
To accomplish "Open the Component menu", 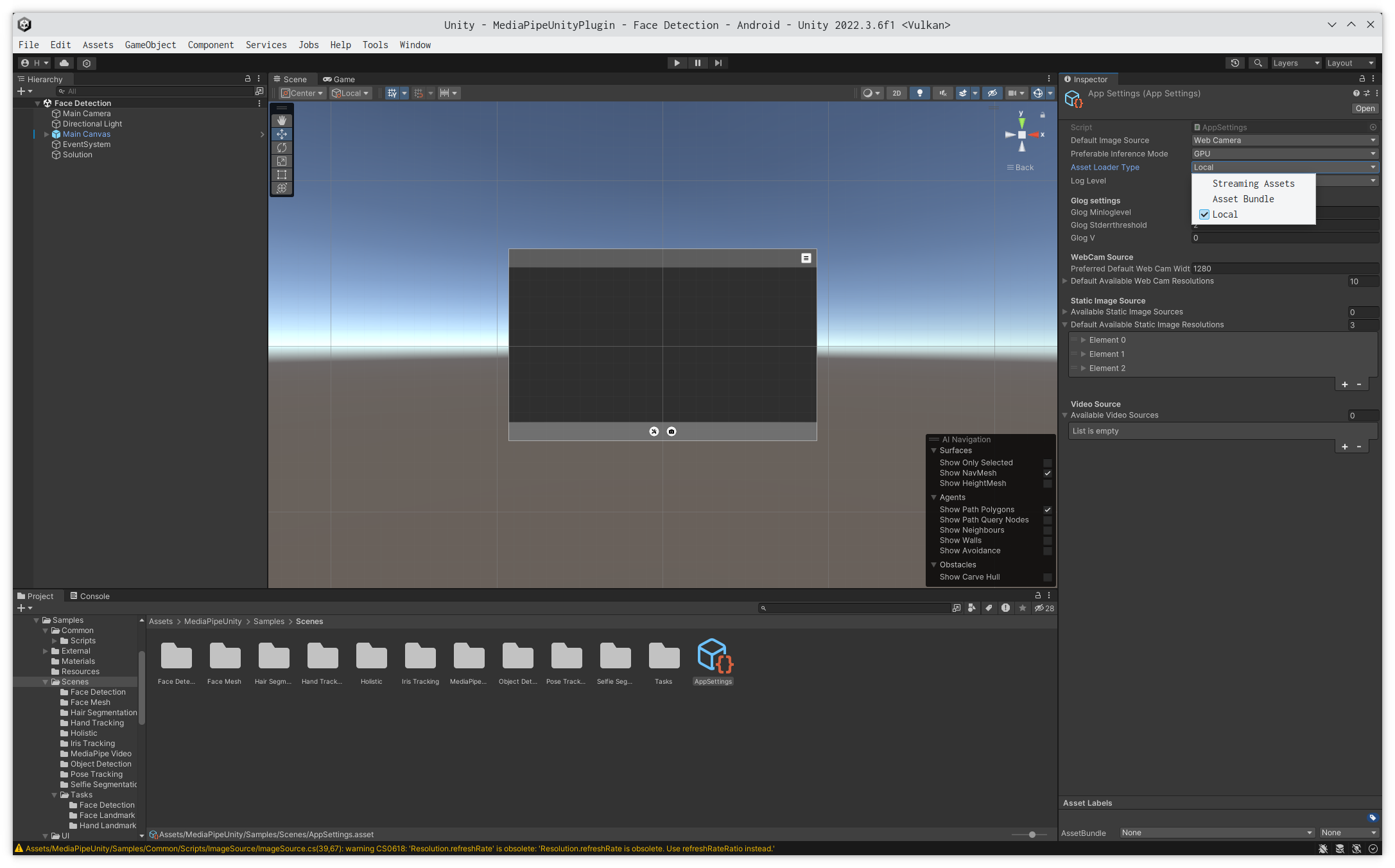I will point(211,45).
